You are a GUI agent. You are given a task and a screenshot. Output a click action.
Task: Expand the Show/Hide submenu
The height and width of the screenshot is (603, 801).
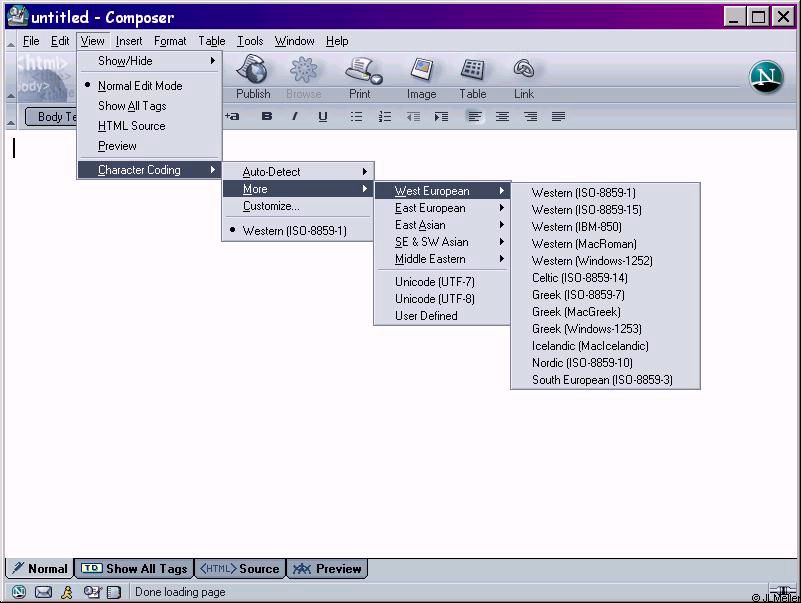point(149,61)
